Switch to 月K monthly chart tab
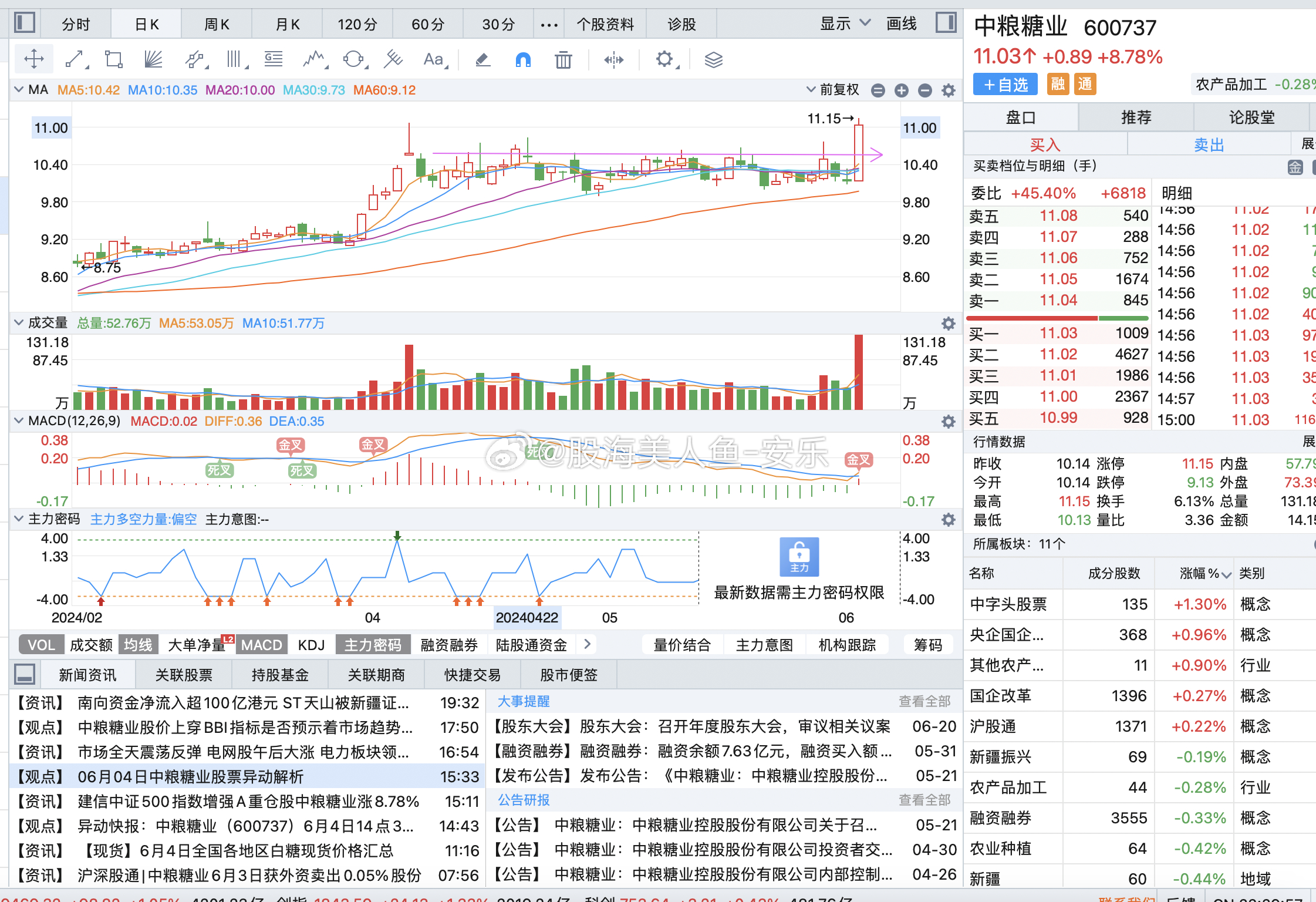Screen dimensions: 1316x902 (287, 25)
